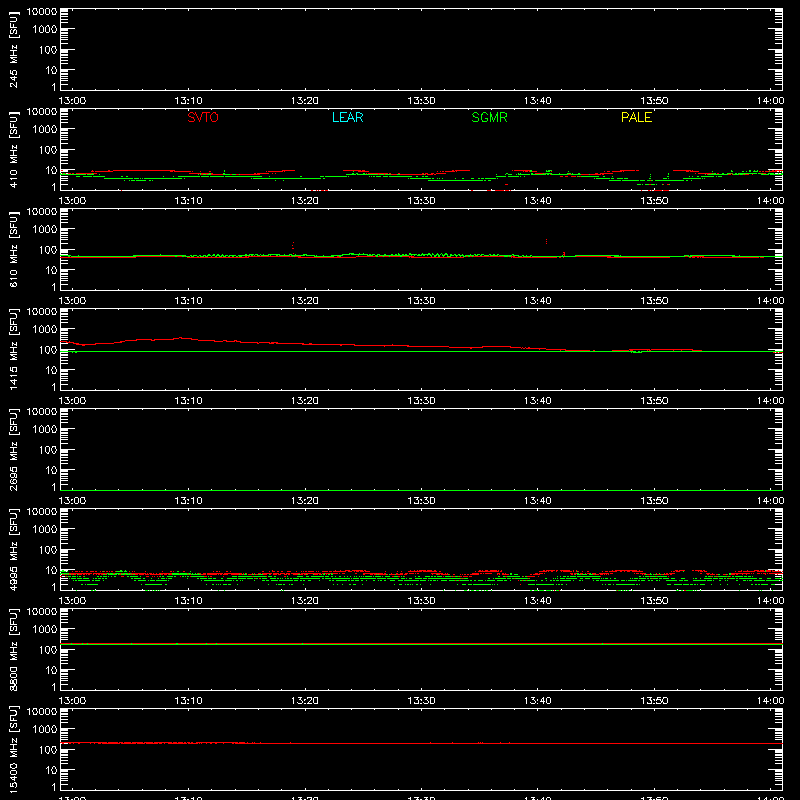800x800 pixels.
Task: Select the 1415 MHz [SFU] axis label
Action: click(x=13, y=349)
